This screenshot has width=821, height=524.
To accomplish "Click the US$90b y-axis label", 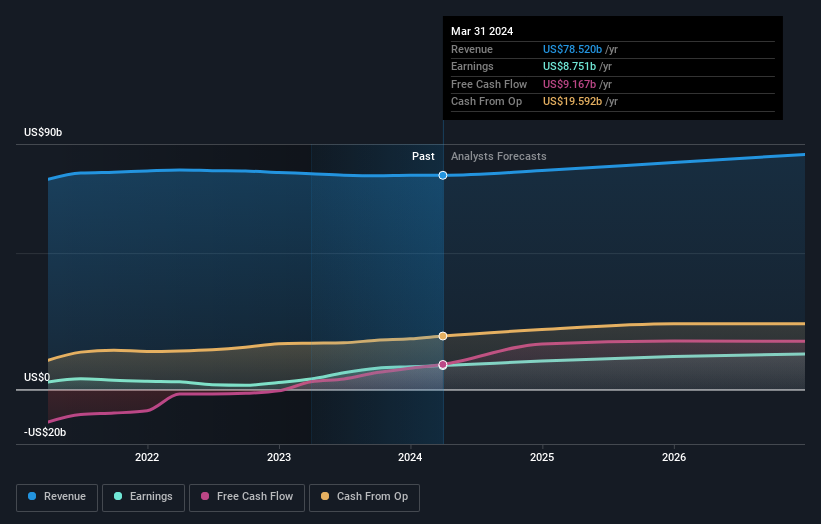I will [x=43, y=132].
